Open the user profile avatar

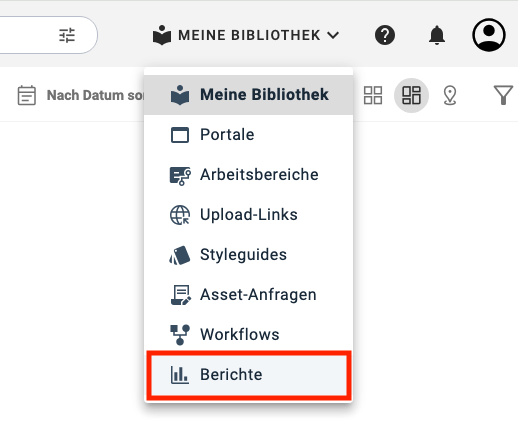(489, 35)
